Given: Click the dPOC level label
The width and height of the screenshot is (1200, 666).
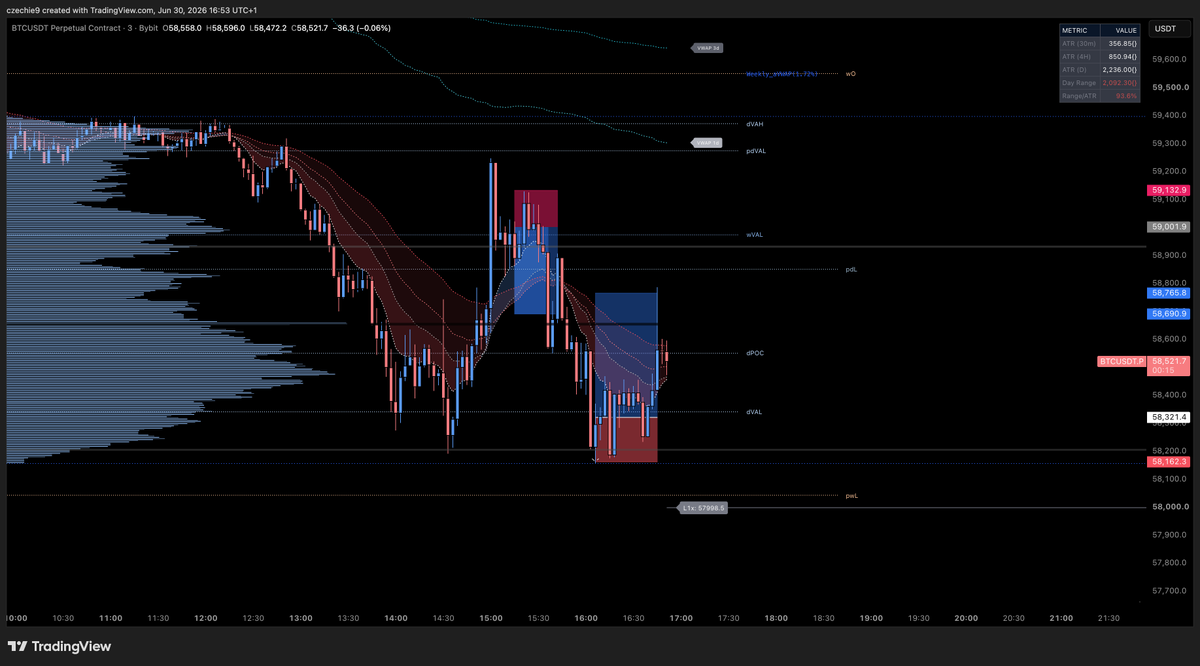Looking at the screenshot, I should click(x=755, y=353).
